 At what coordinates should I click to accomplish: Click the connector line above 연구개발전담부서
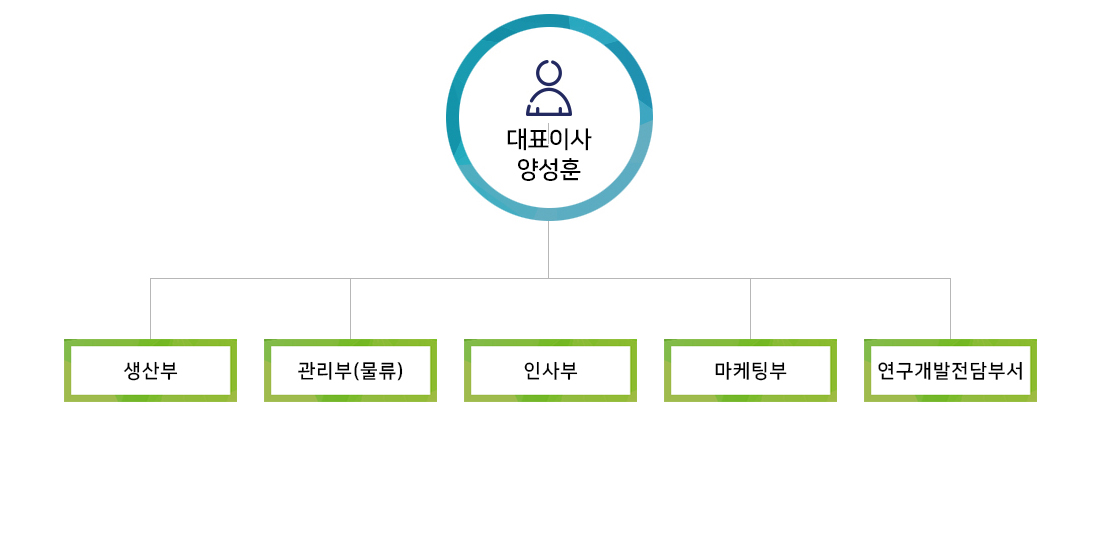(950, 310)
